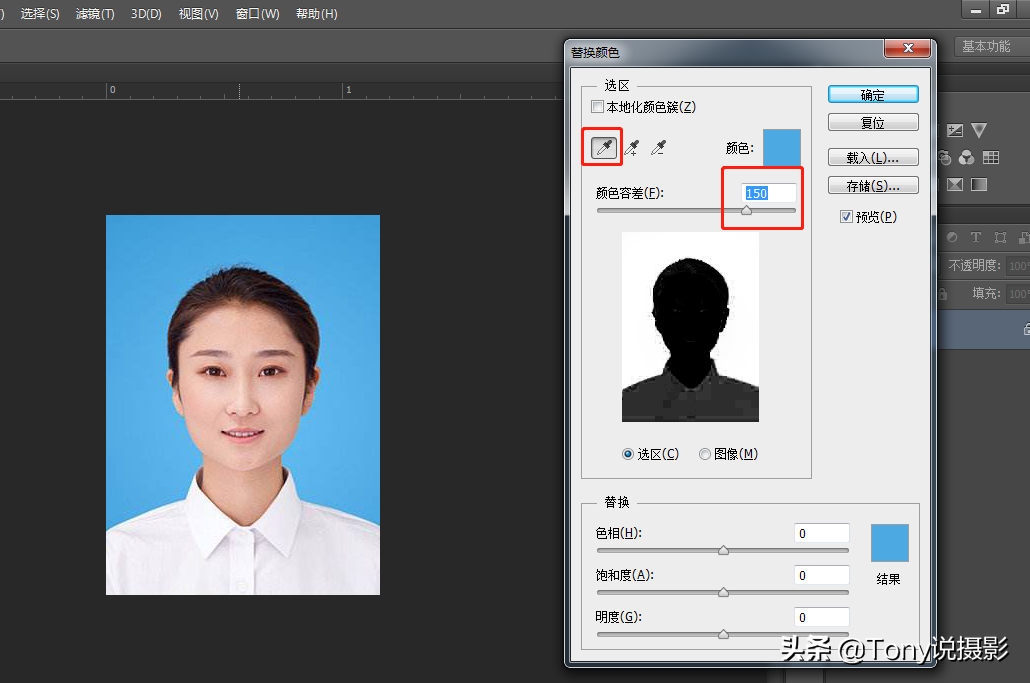This screenshot has width=1030, height=683.
Task: Uncheck the Preview checkbox
Action: (x=846, y=217)
